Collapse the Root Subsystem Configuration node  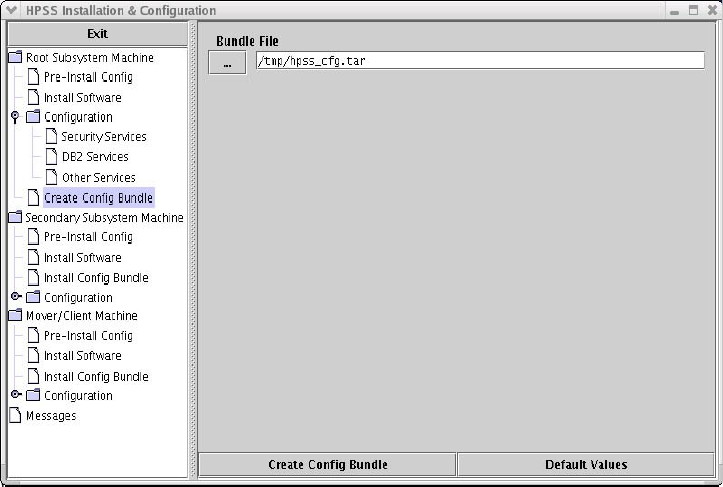(x=15, y=117)
